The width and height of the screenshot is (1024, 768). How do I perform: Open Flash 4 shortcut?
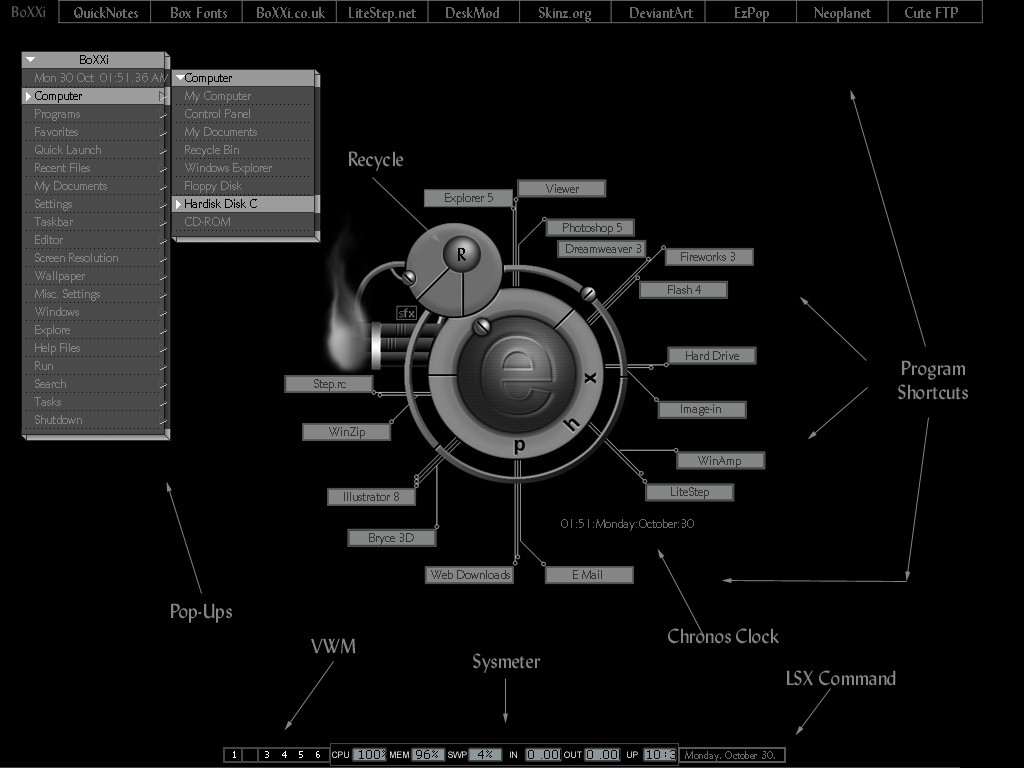point(683,289)
